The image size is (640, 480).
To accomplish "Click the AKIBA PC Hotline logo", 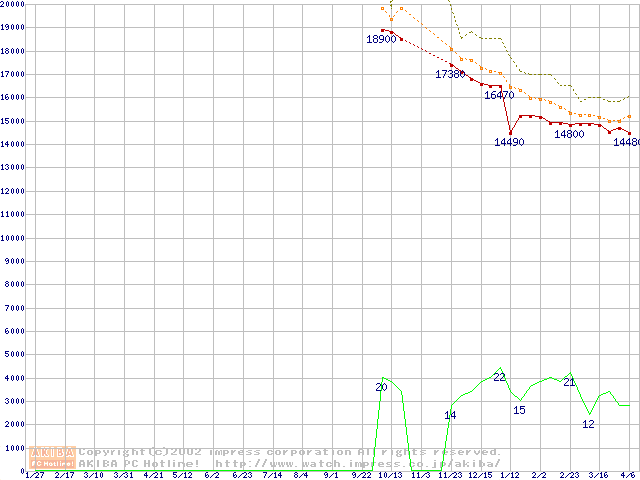I will 53,457.
